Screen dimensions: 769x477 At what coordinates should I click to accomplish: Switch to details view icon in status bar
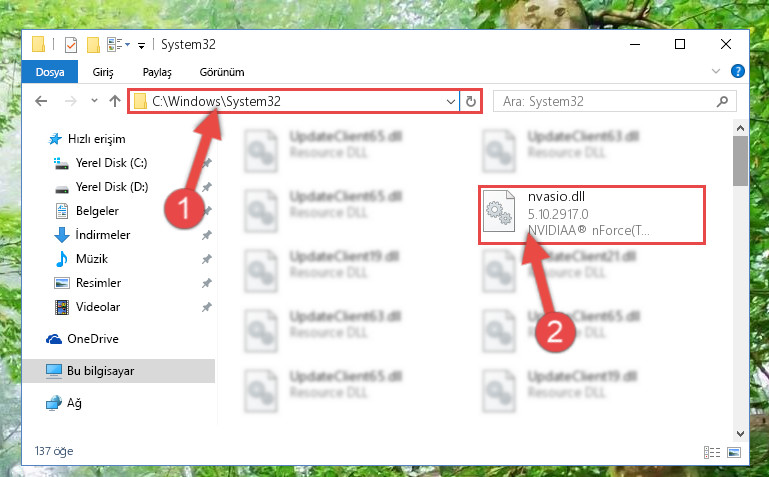click(x=712, y=452)
